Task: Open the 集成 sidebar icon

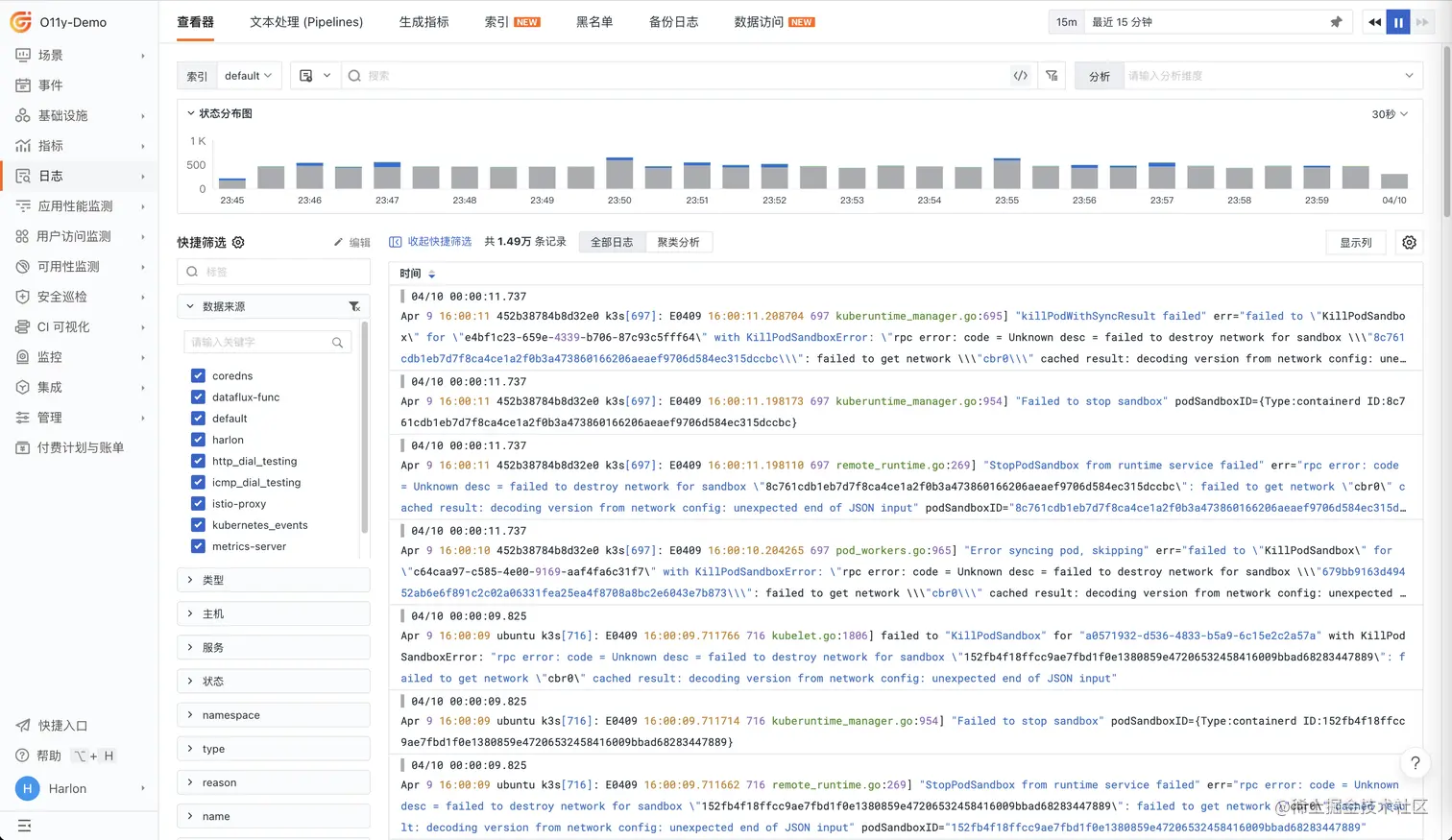Action: tap(23, 388)
